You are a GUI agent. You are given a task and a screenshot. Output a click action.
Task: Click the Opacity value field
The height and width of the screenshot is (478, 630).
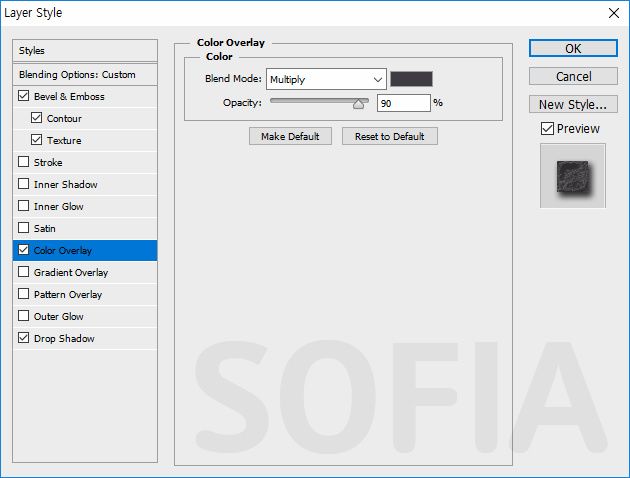click(403, 103)
